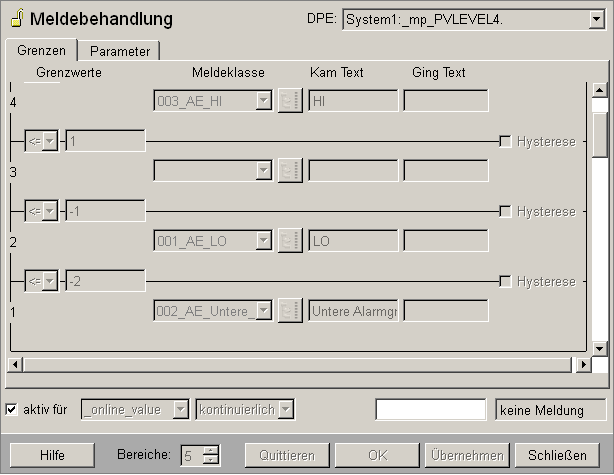This screenshot has width=614, height=475.
Task: Click the horizontal scrollbar right arrow
Action: [584, 365]
